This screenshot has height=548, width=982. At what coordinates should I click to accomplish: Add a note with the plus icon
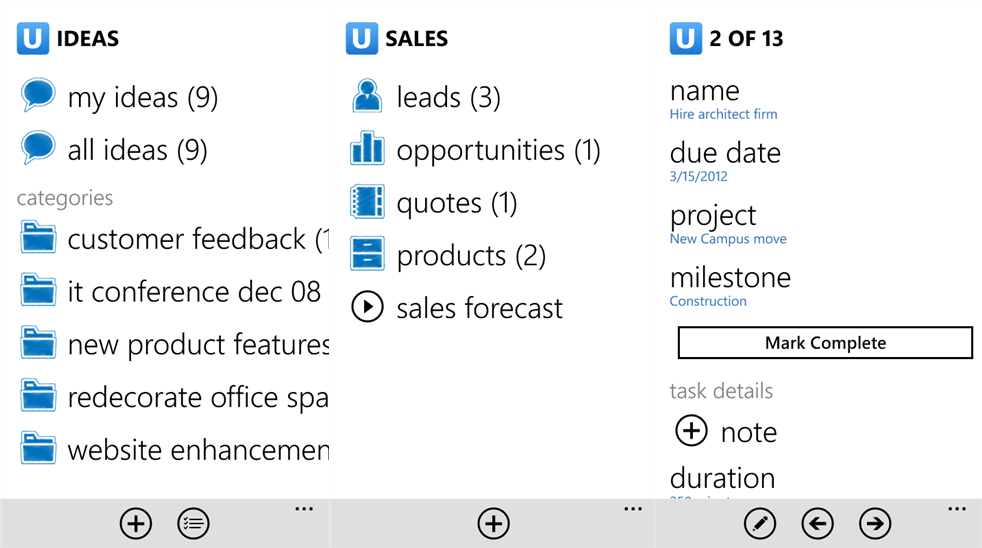coord(691,431)
